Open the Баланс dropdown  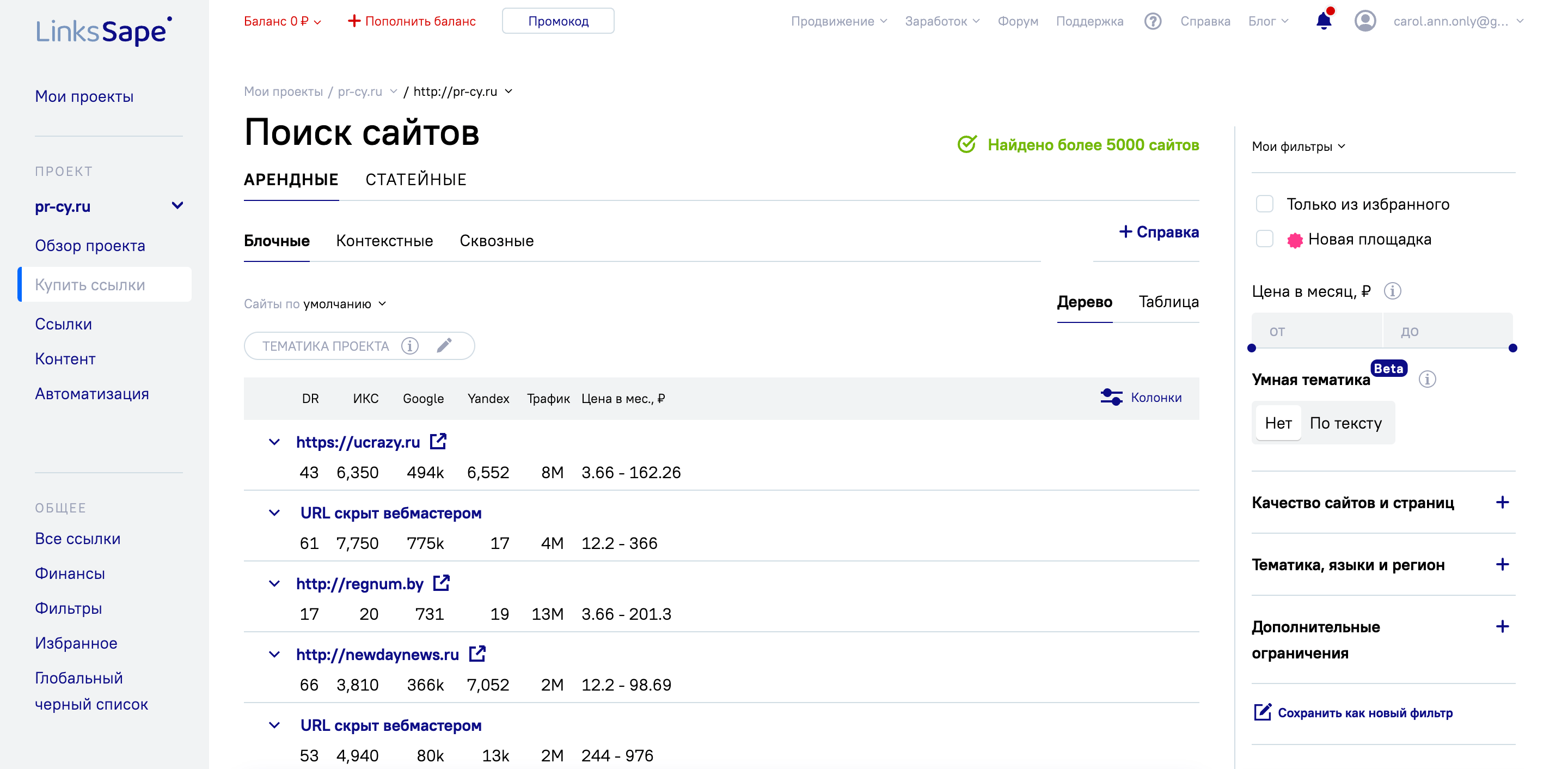click(283, 21)
